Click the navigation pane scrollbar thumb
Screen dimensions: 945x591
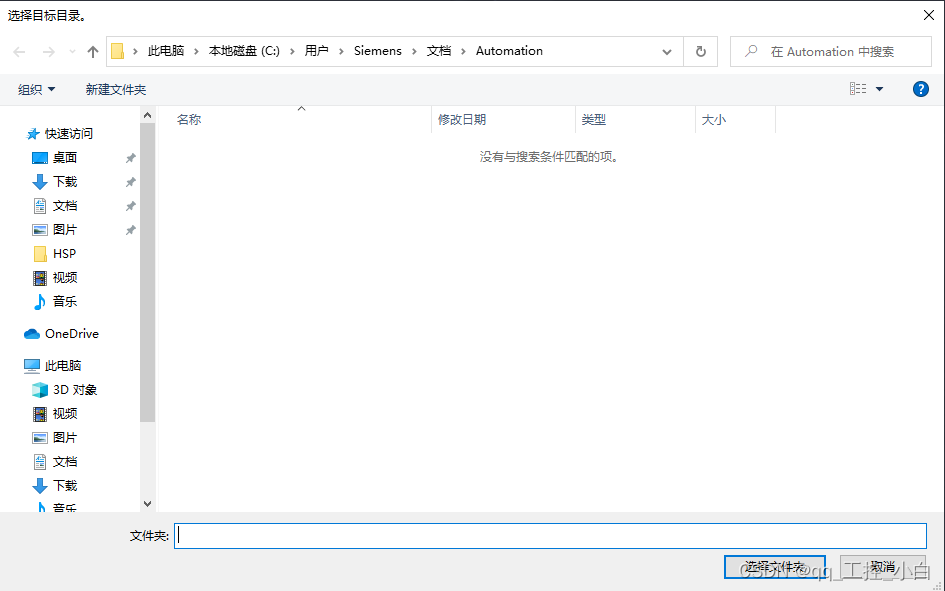pos(148,272)
